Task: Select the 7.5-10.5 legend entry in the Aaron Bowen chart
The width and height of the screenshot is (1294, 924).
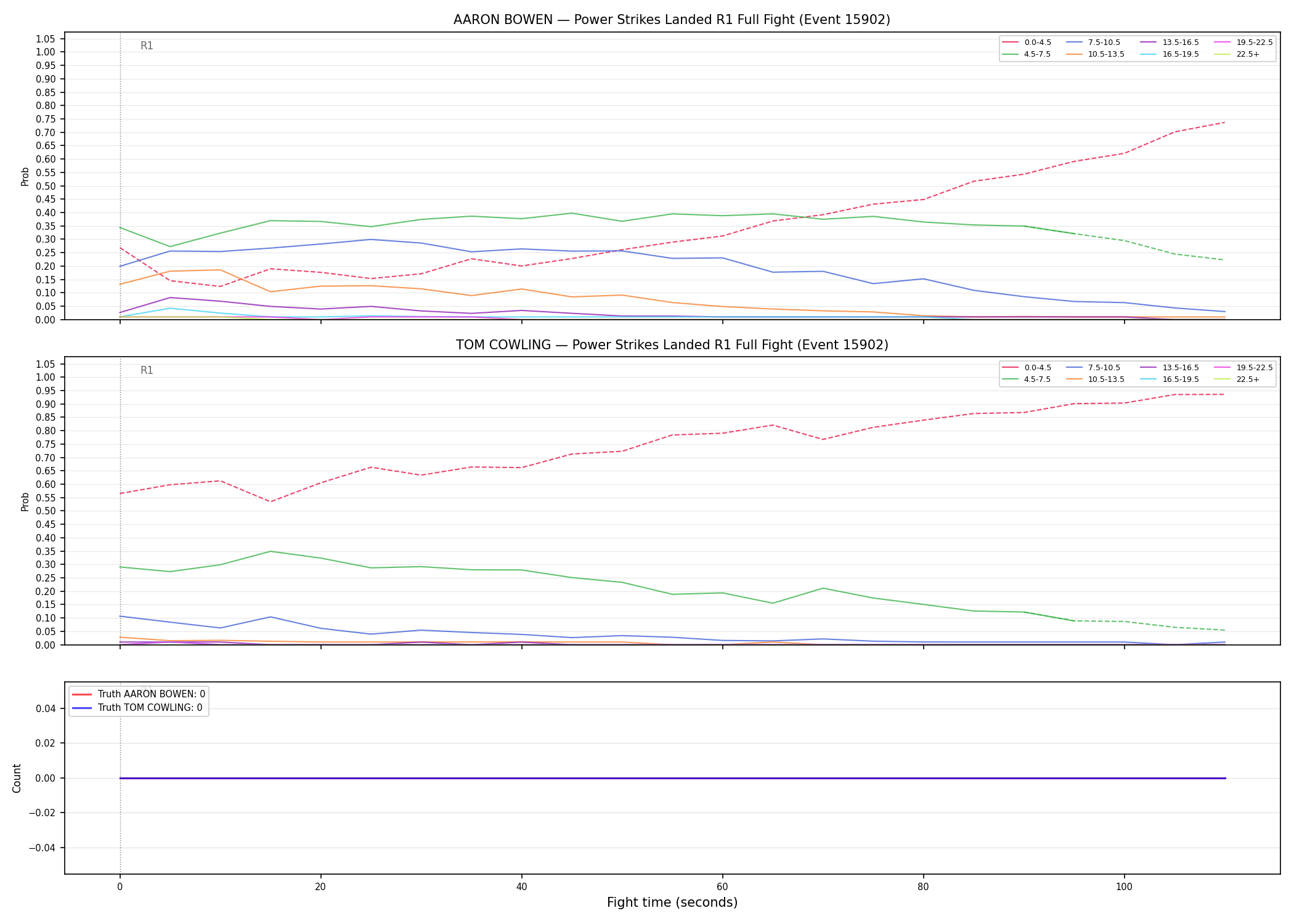Action: click(x=1093, y=43)
